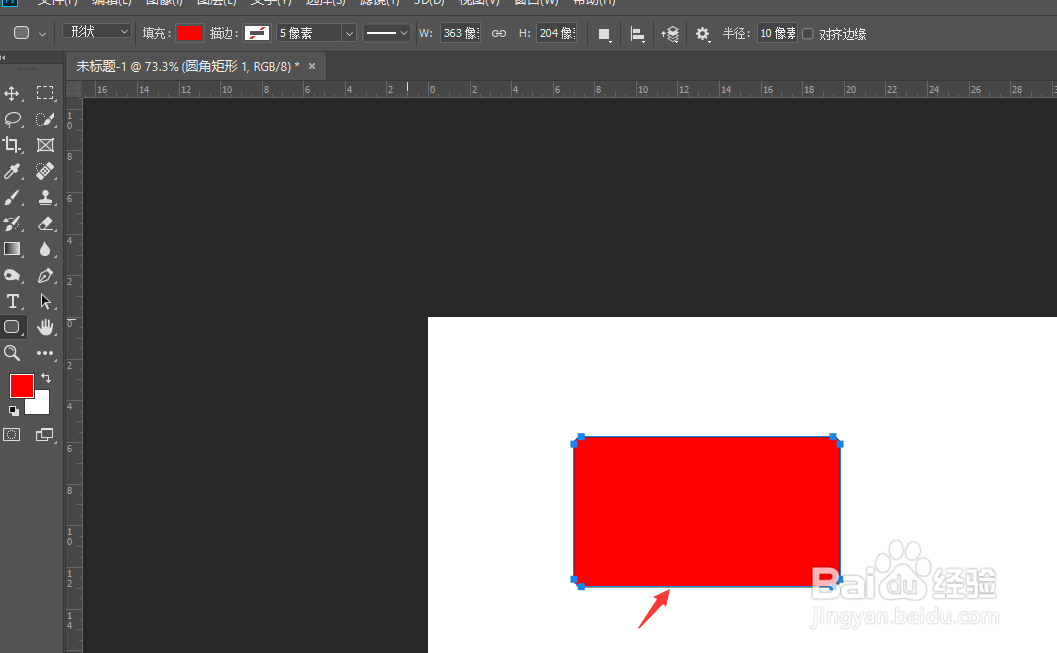Open the background color picker (white)
Screen dimensions: 1057x653
click(42, 405)
